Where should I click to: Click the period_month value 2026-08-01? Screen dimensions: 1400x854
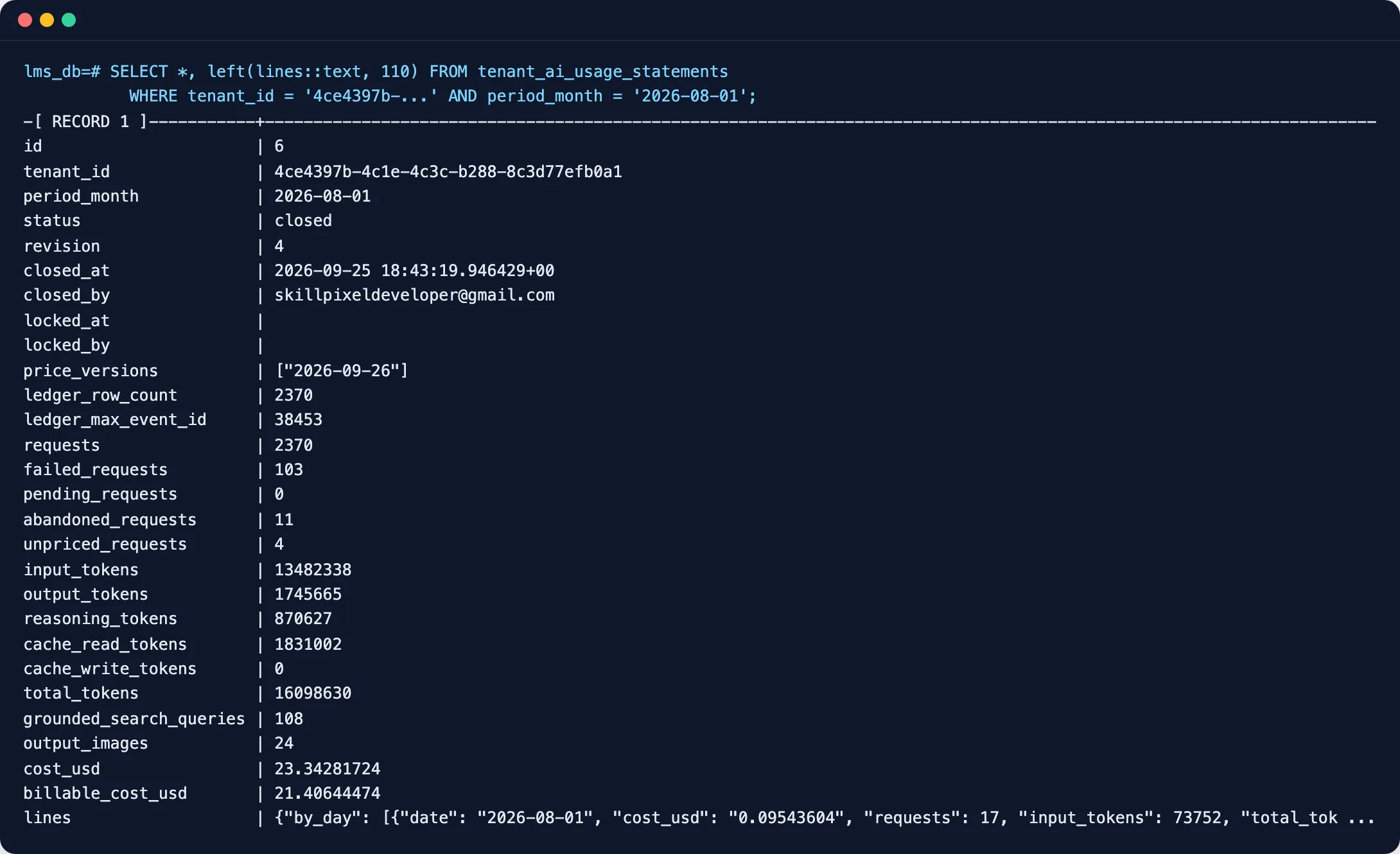[x=322, y=196]
